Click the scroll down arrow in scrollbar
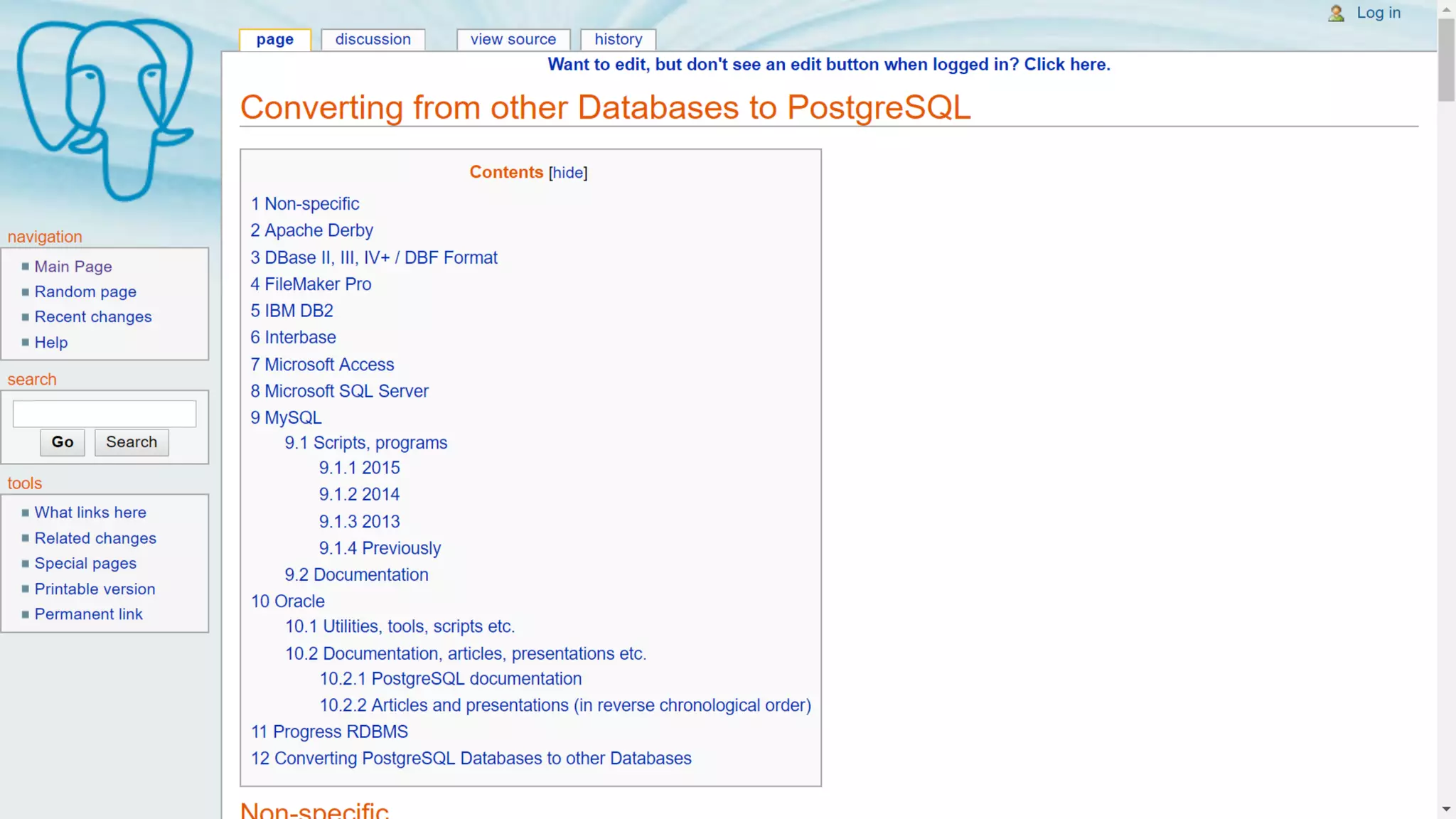This screenshot has width=1456, height=819. 1446,809
